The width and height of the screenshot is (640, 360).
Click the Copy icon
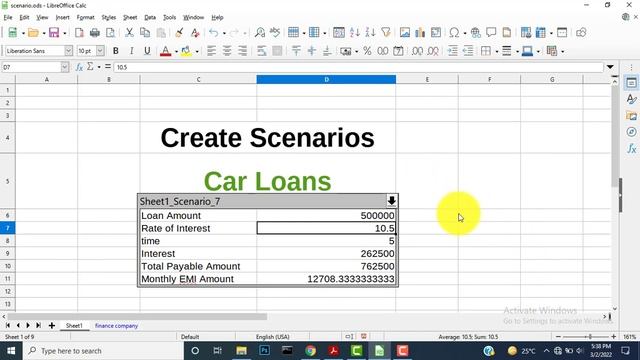tap(145, 33)
